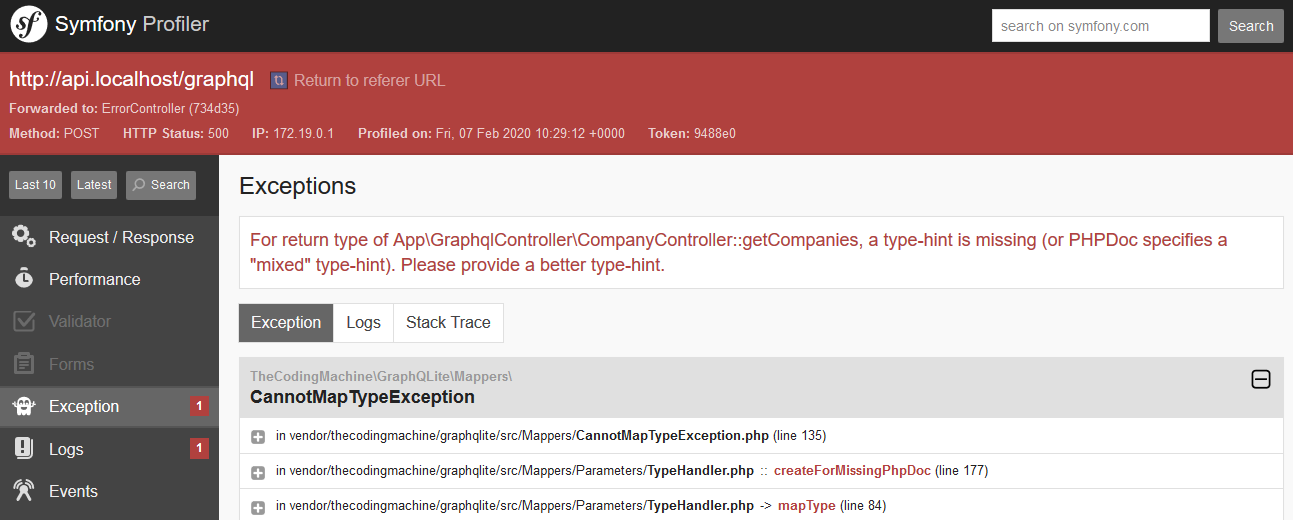Click the HTTP Status 500 value
Screen dimensions: 1293x522
tap(218, 133)
